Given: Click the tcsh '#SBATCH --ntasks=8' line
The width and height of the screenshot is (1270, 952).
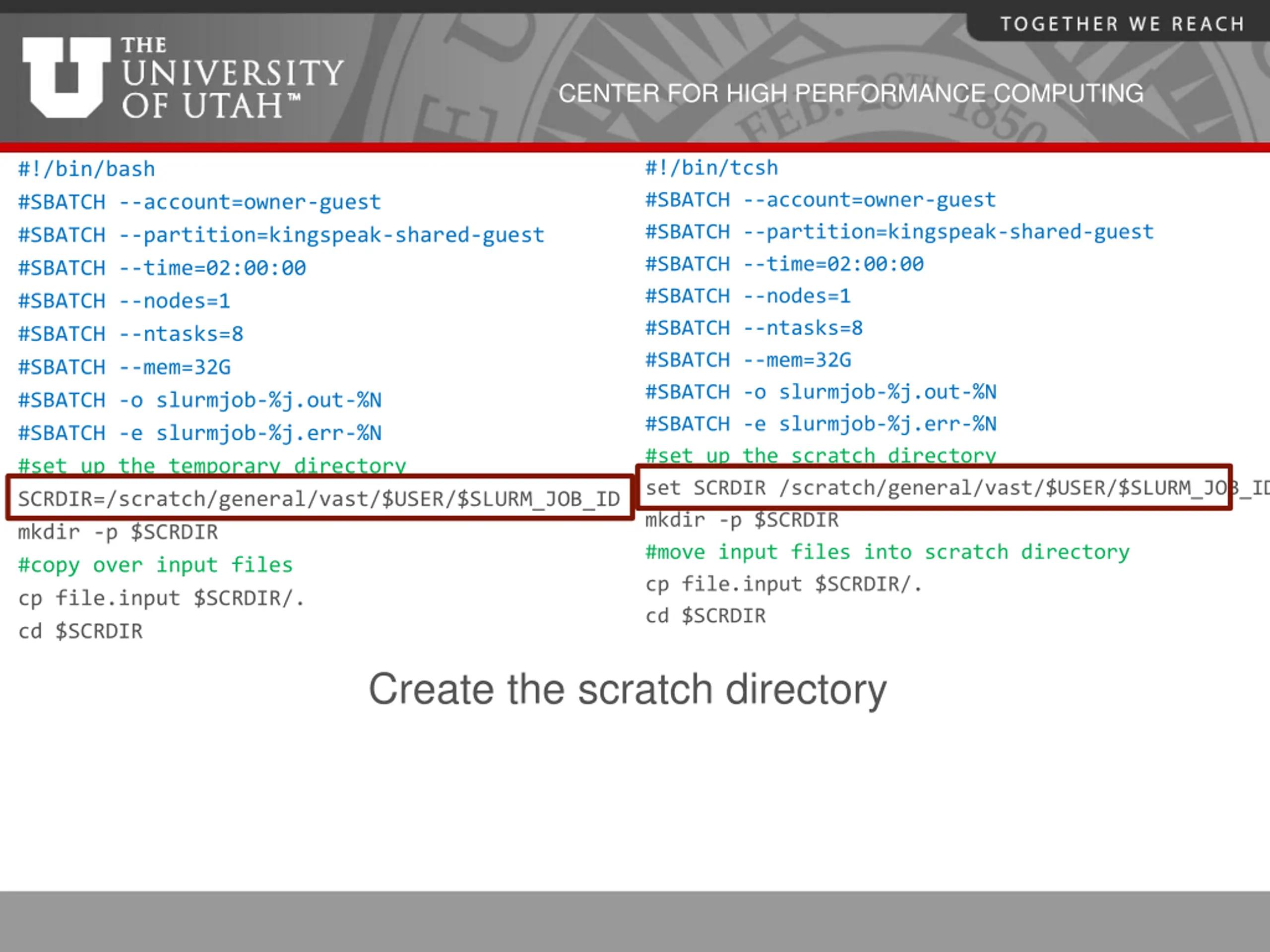Looking at the screenshot, I should (754, 328).
